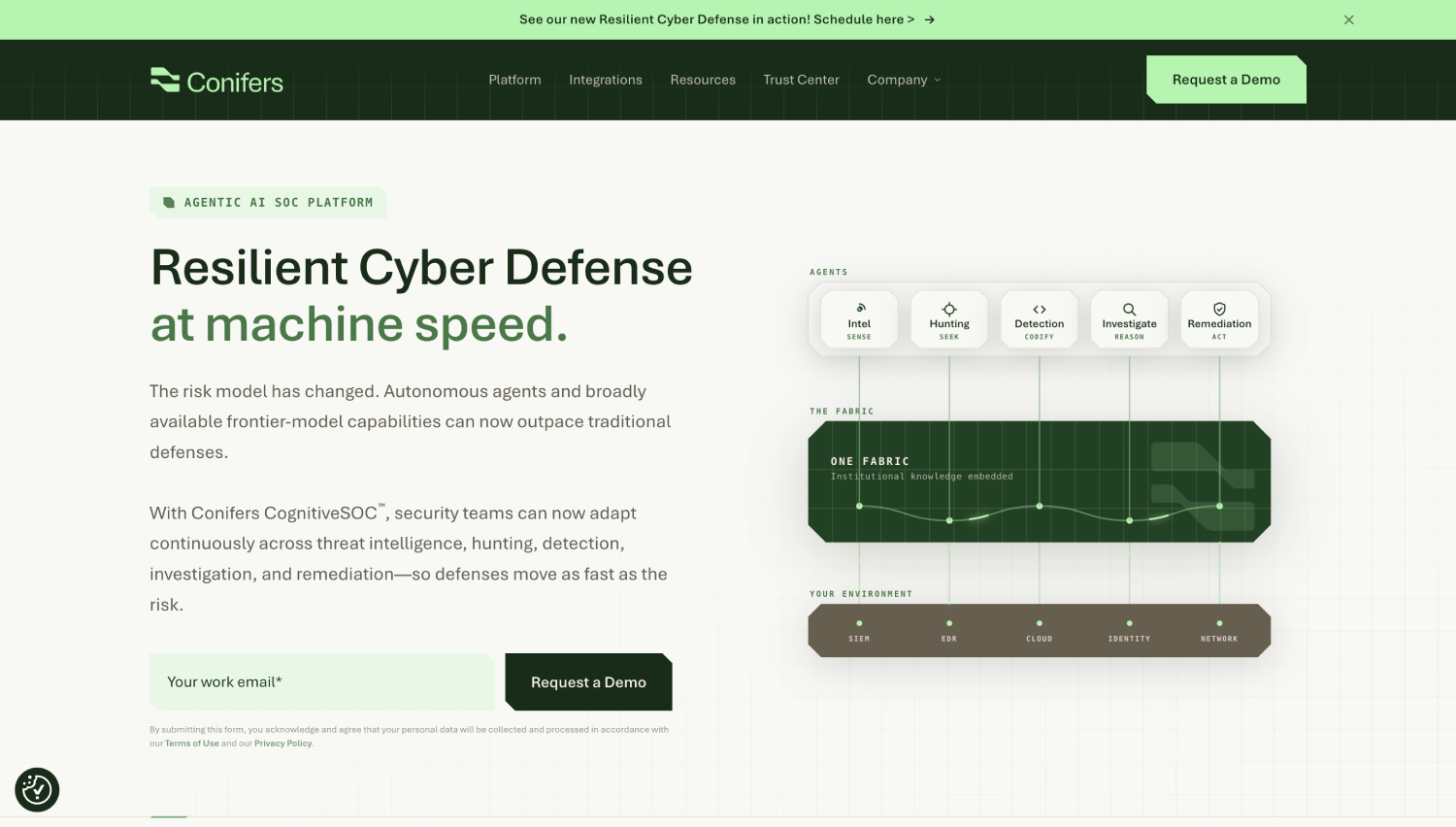Image resolution: width=1456 pixels, height=827 pixels.
Task: Click the 'YOUR ENVIRONMENT' diagram label
Action: 861,594
